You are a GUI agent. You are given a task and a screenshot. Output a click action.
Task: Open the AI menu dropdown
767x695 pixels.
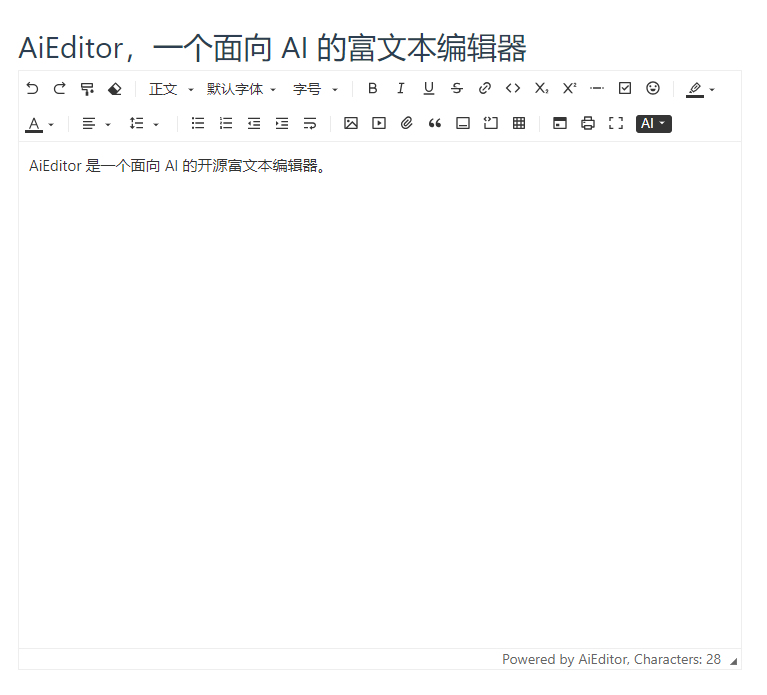coord(654,124)
